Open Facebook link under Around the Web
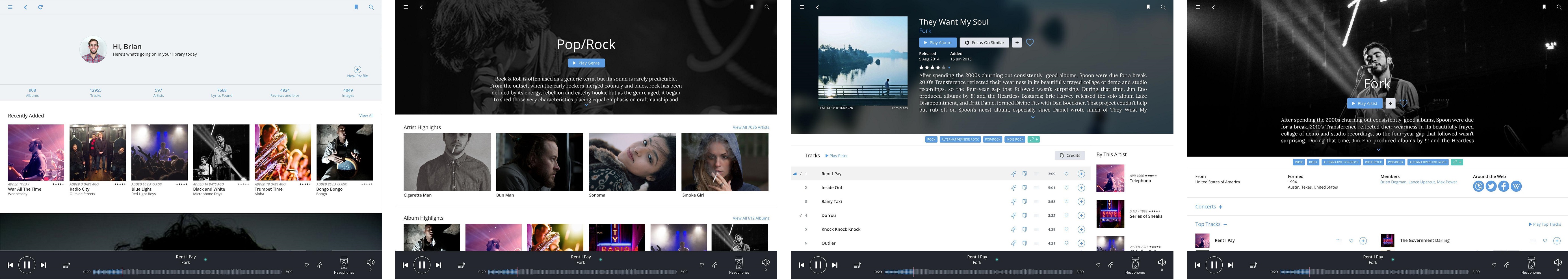 click(x=1504, y=187)
